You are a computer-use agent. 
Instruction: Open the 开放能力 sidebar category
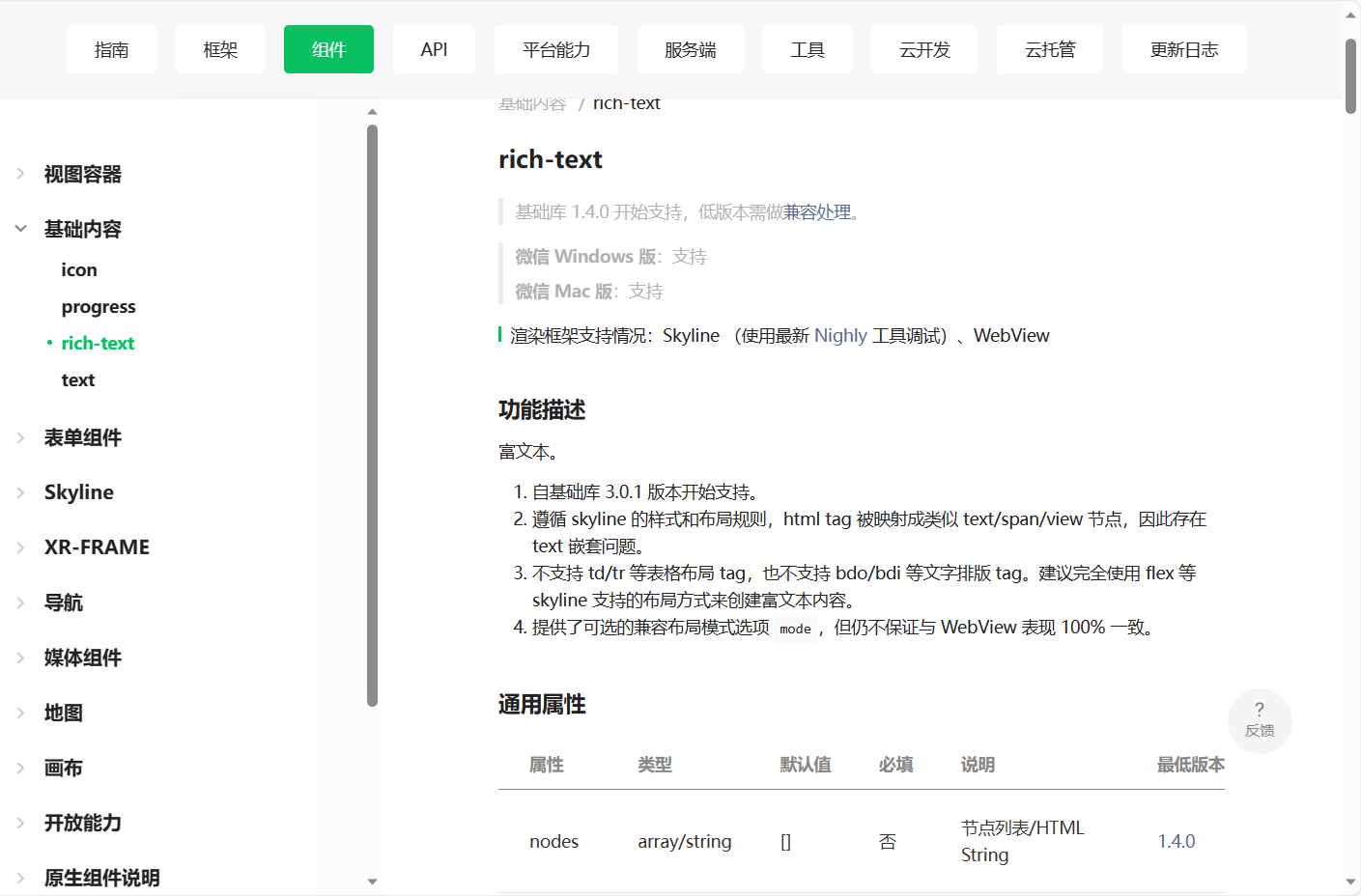pos(83,824)
